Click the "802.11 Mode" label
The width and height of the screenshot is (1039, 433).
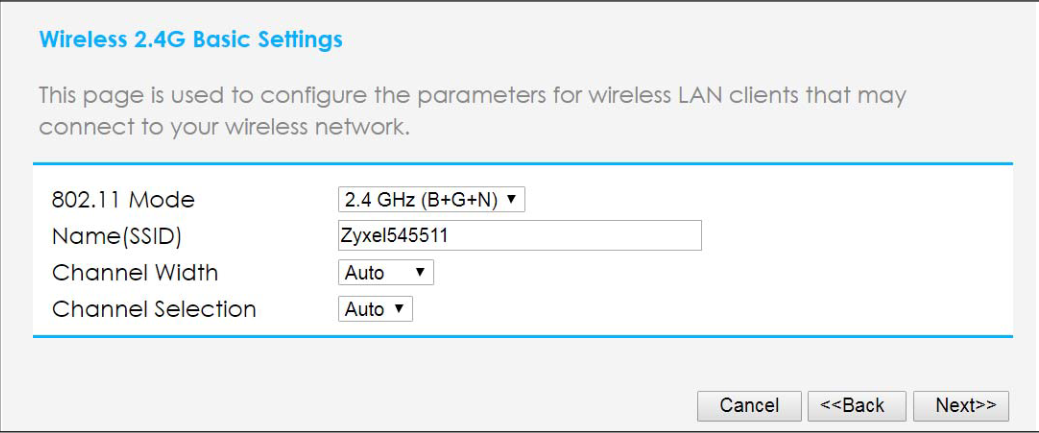[123, 200]
